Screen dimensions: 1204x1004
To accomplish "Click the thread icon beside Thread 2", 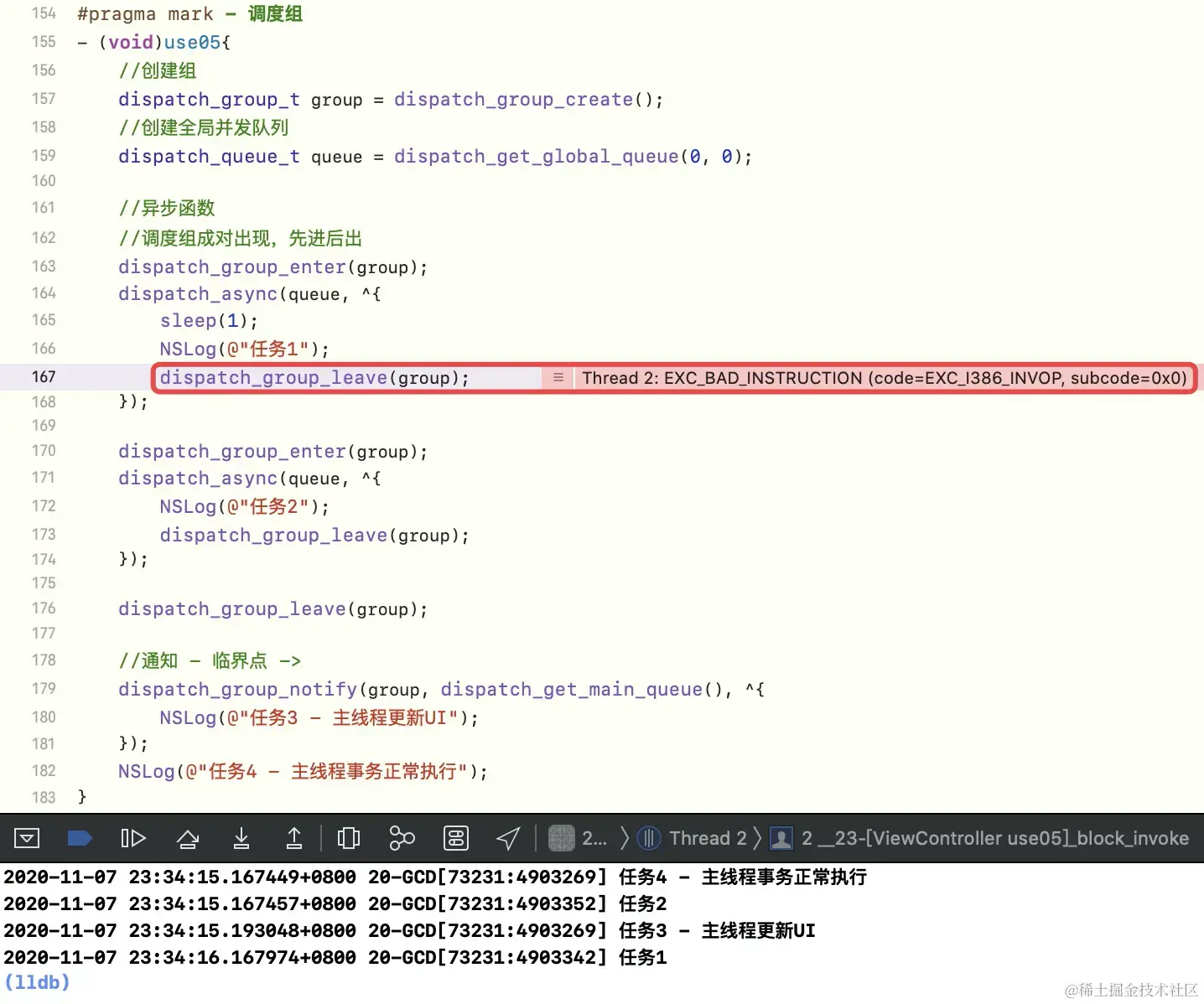I will 649,838.
